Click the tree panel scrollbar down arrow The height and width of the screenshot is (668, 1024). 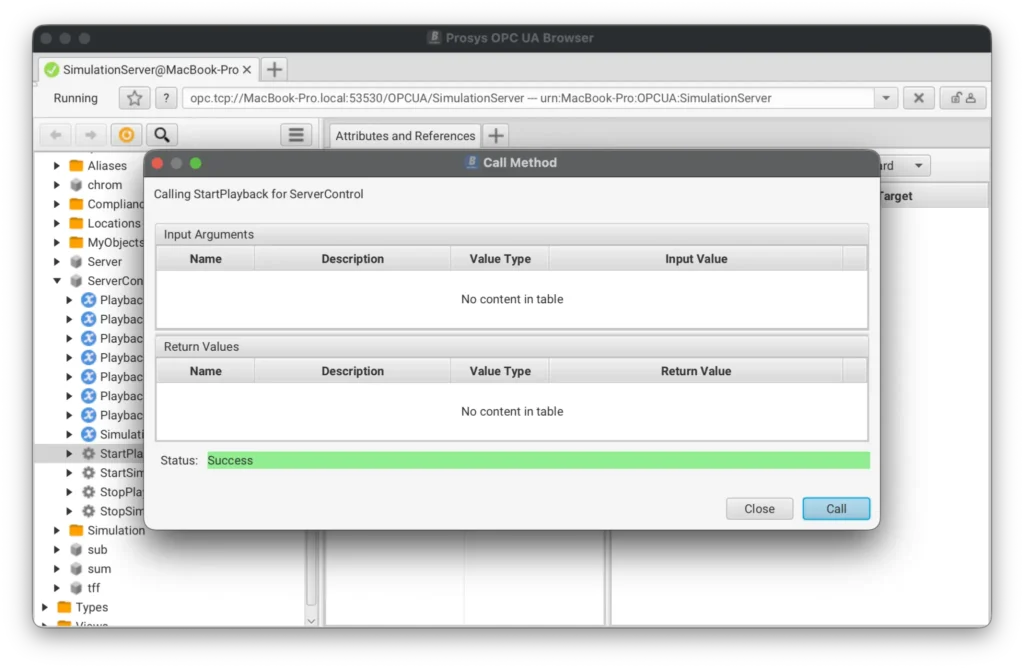point(311,621)
